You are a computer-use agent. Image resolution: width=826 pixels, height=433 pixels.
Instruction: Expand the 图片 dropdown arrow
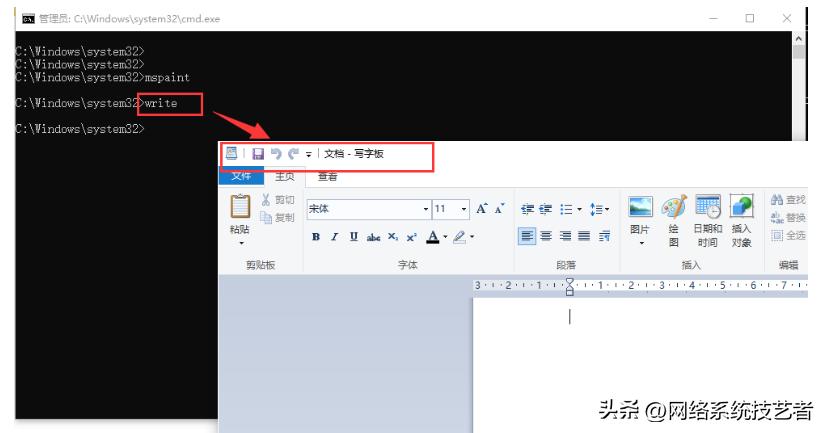point(642,243)
